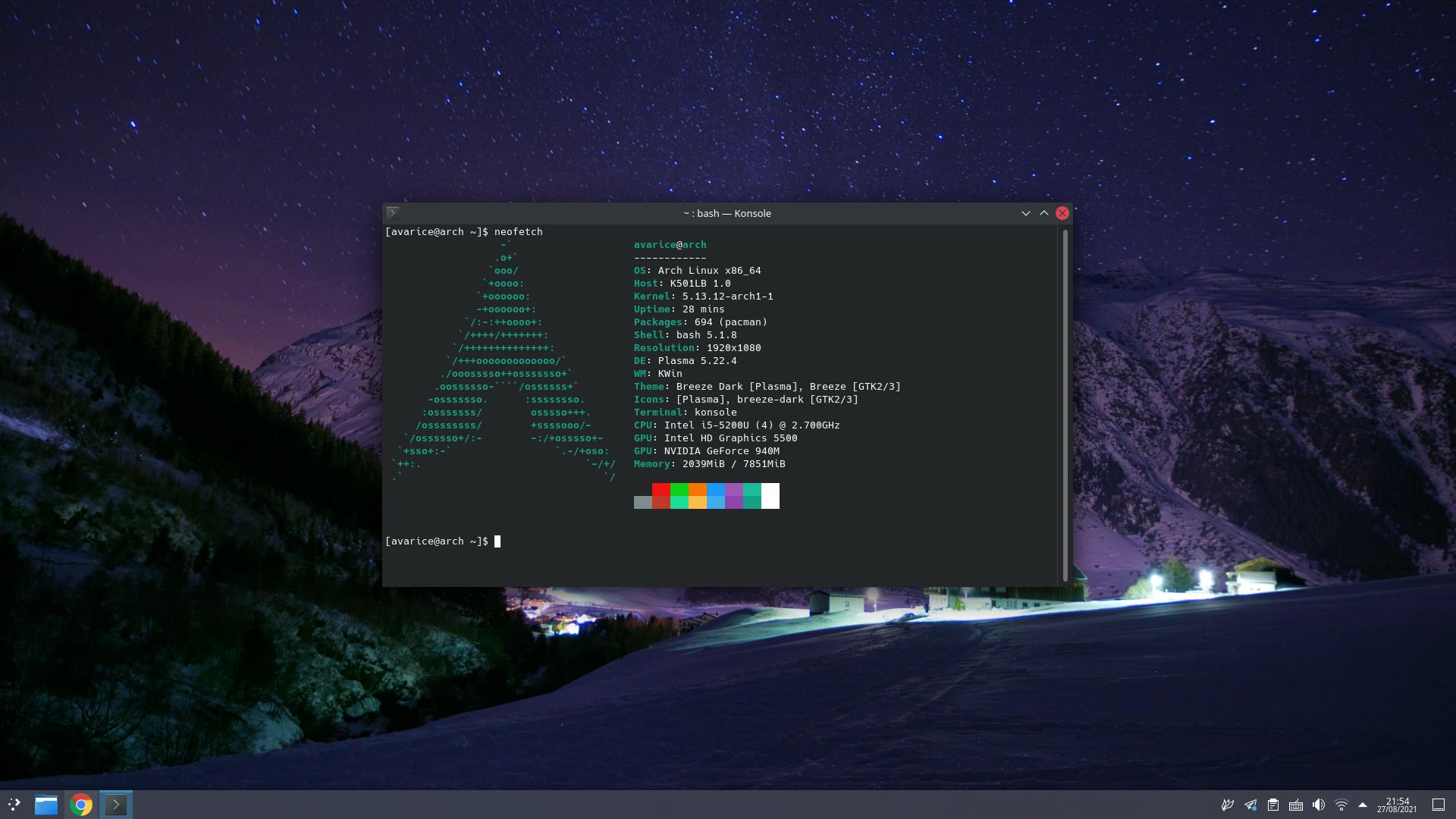Click the "GPU: NVIDIA GeForce 940M" line

707,451
